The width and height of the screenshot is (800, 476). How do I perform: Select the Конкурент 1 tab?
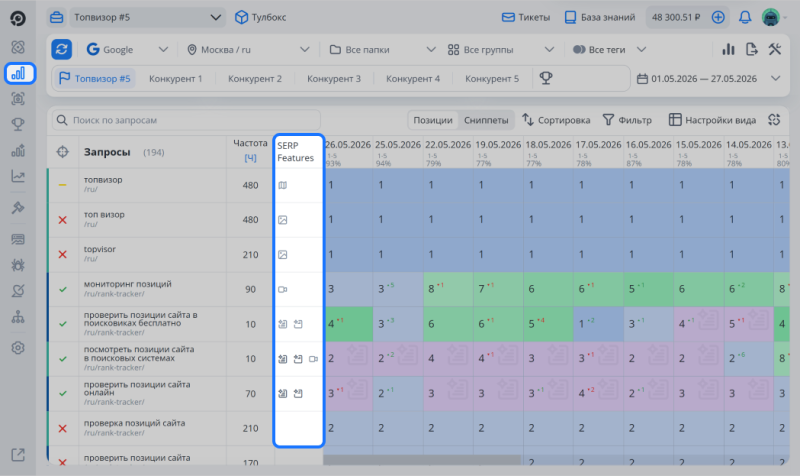[176, 79]
